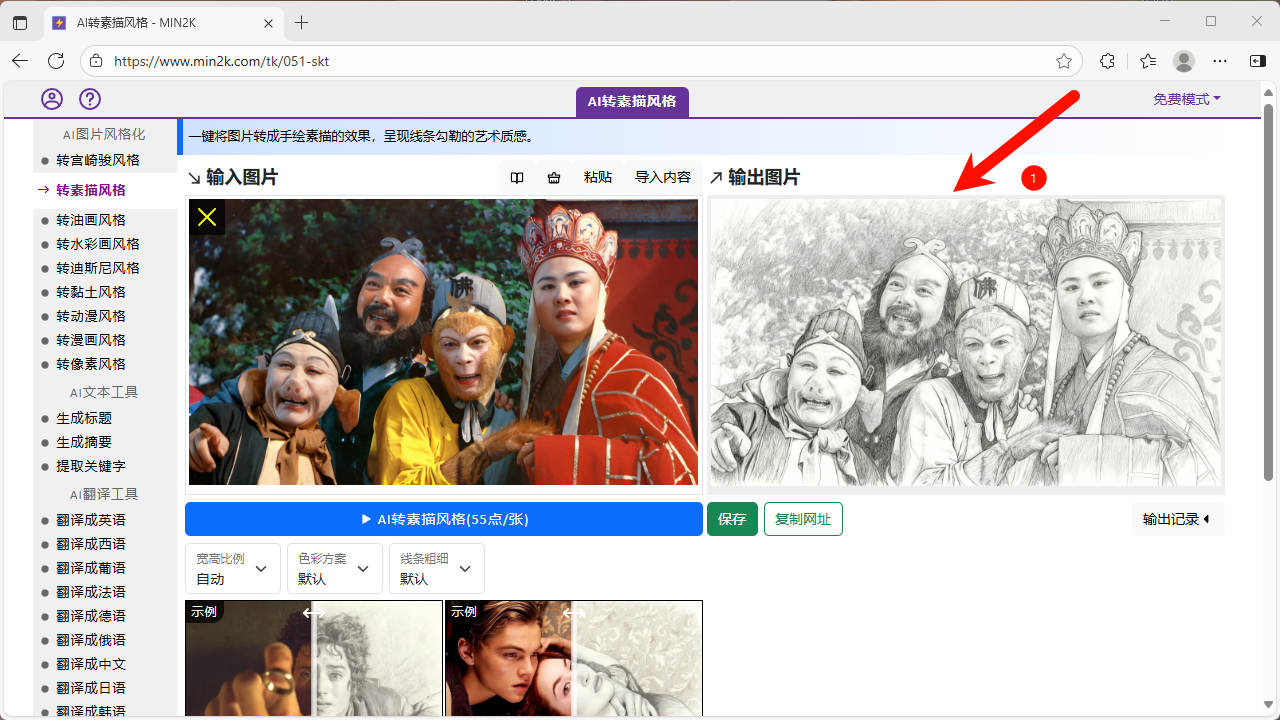
Task: Click the sketch output image
Action: 966,342
